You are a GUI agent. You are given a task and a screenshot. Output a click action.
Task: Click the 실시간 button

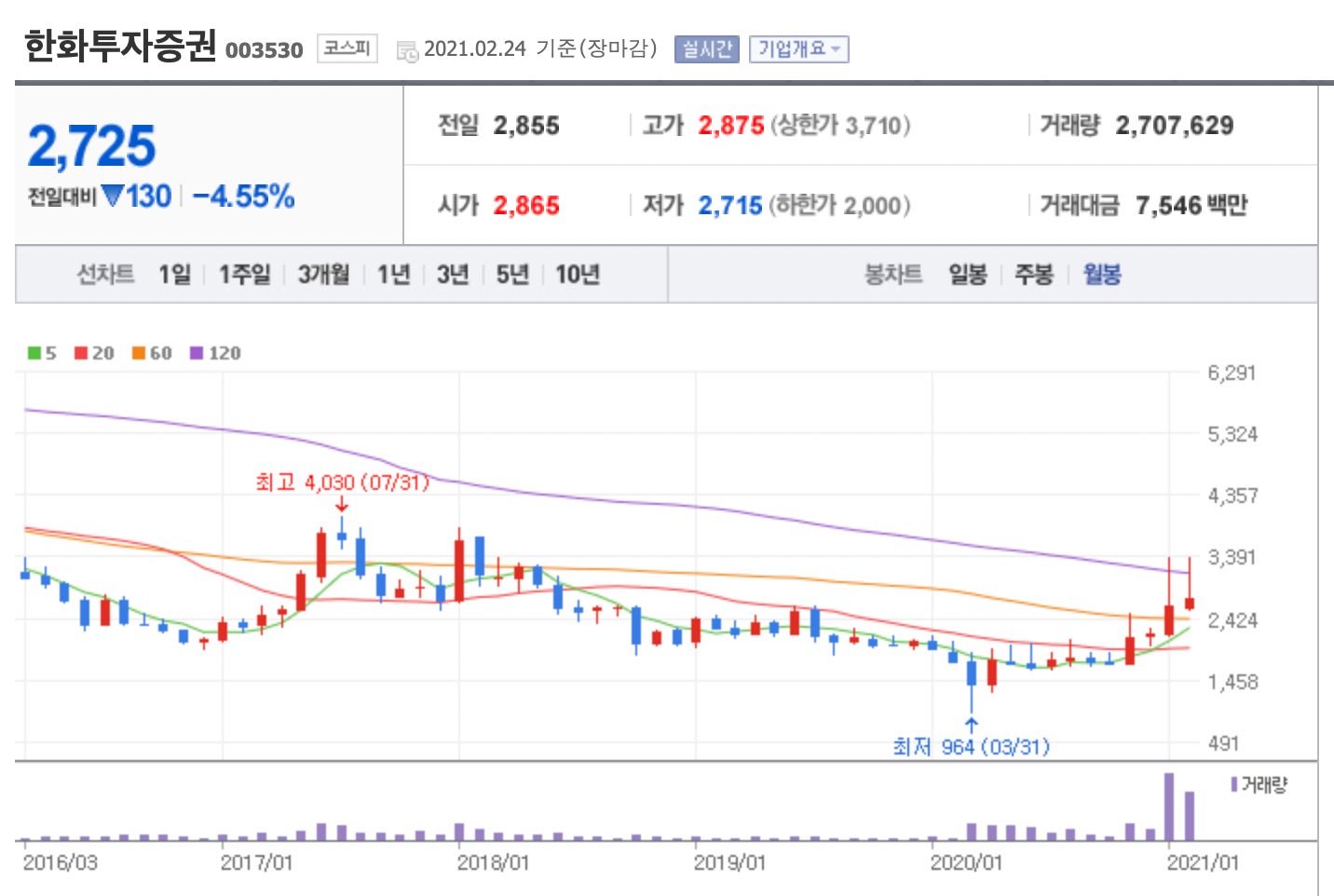[706, 49]
